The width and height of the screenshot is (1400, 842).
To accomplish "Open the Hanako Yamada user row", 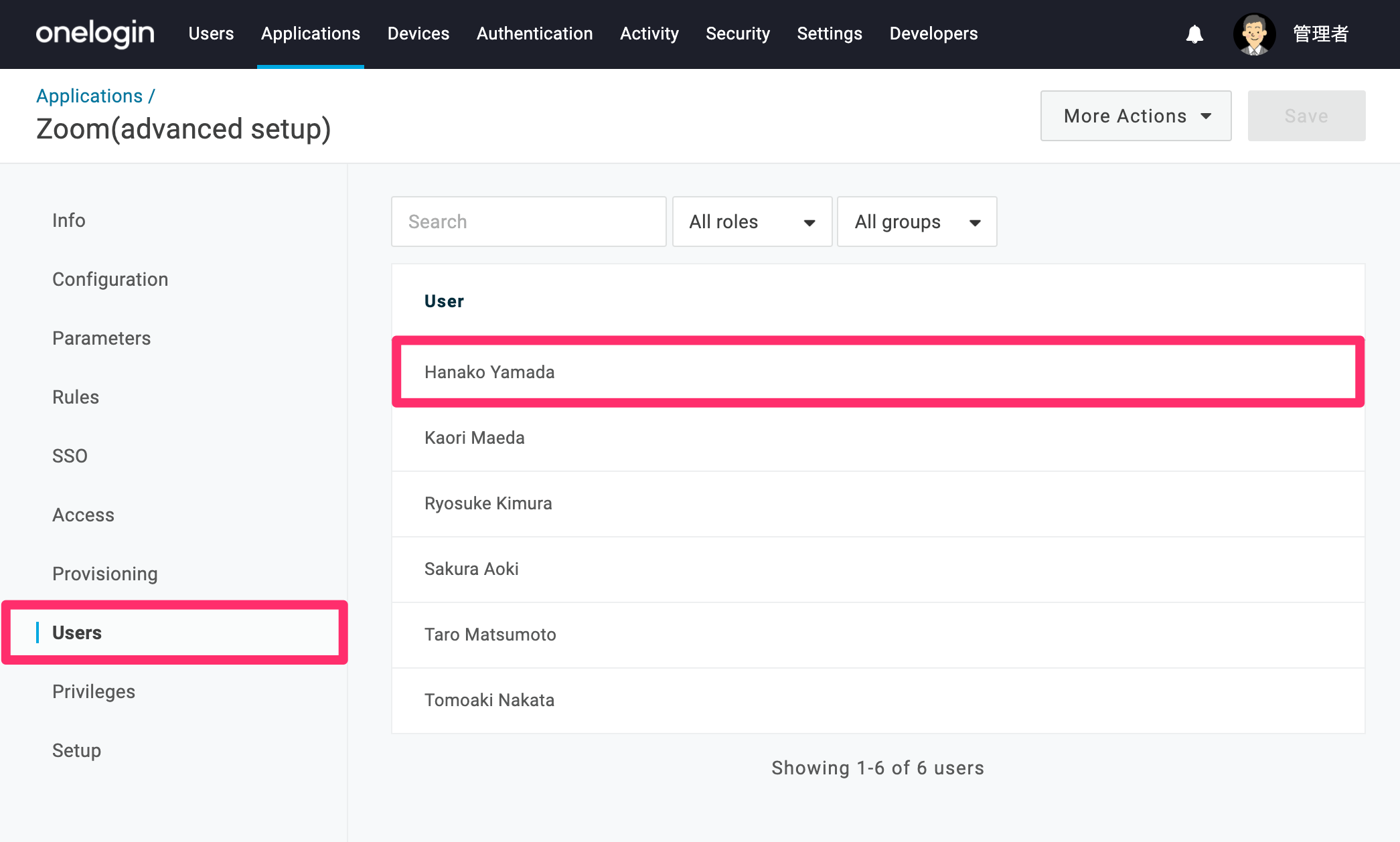I will tap(878, 372).
